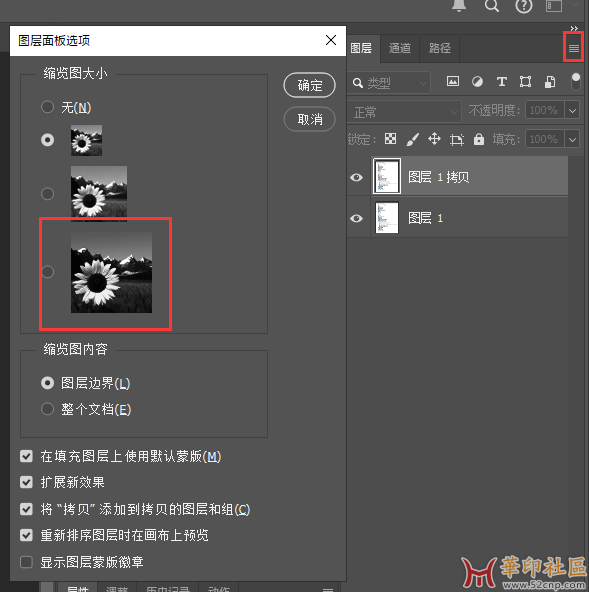Select the small thumbnail size radio
Image resolution: width=589 pixels, height=592 pixels.
click(47, 140)
